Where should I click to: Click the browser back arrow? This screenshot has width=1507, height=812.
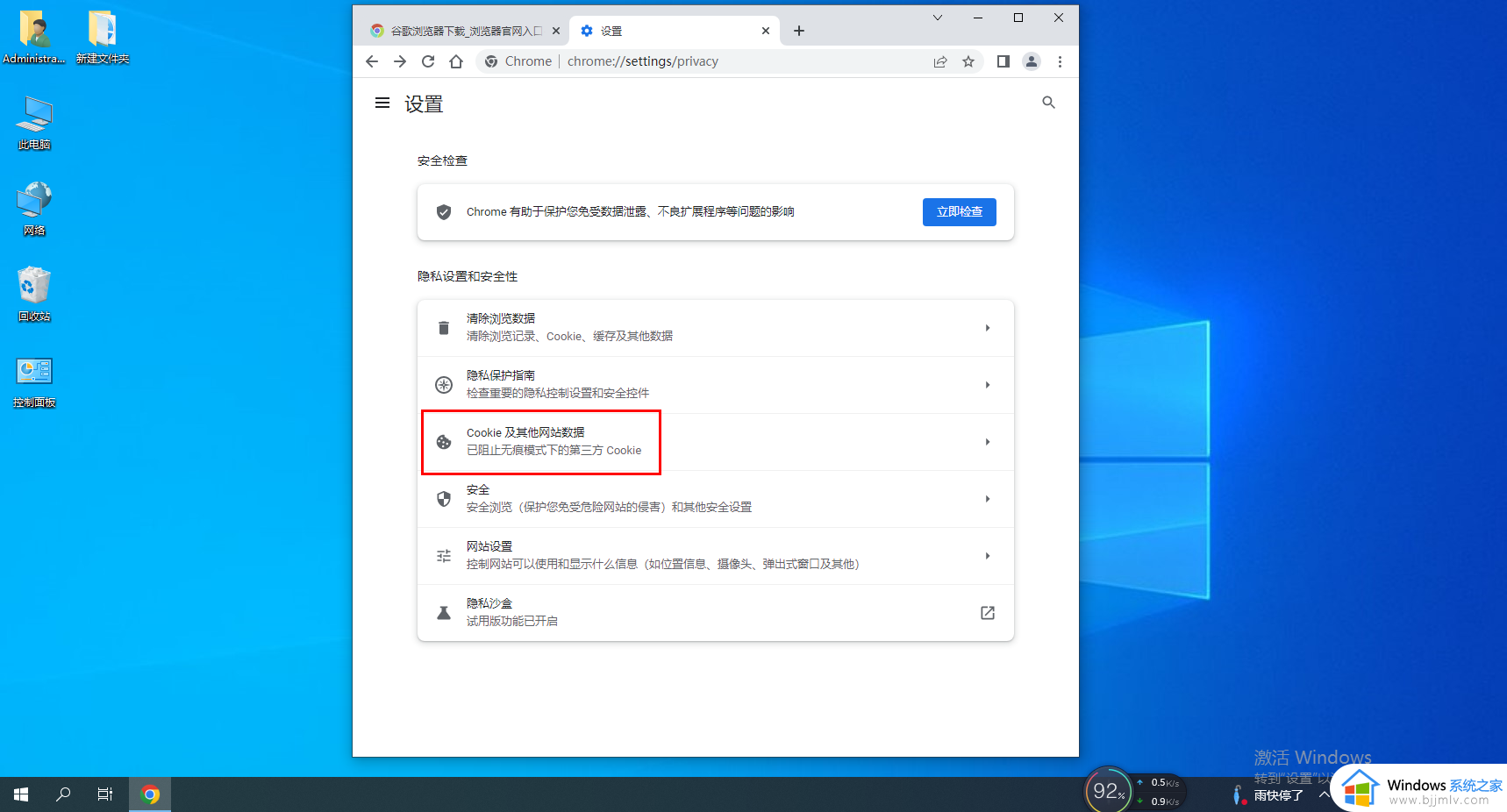(372, 61)
